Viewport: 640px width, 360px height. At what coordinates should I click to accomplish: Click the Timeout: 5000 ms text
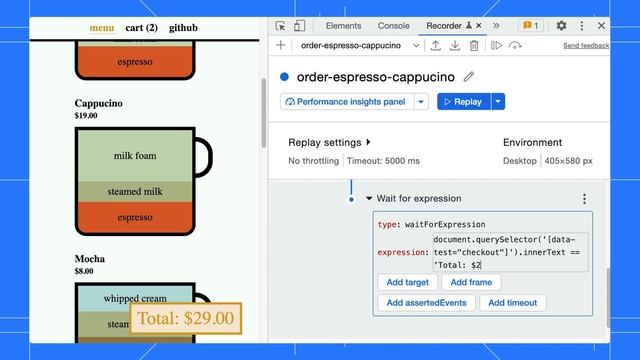(383, 161)
